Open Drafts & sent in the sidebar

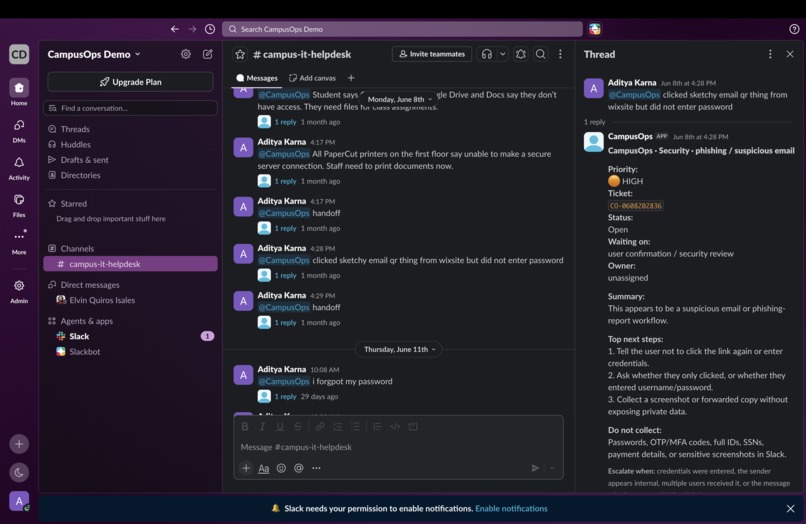point(131,160)
